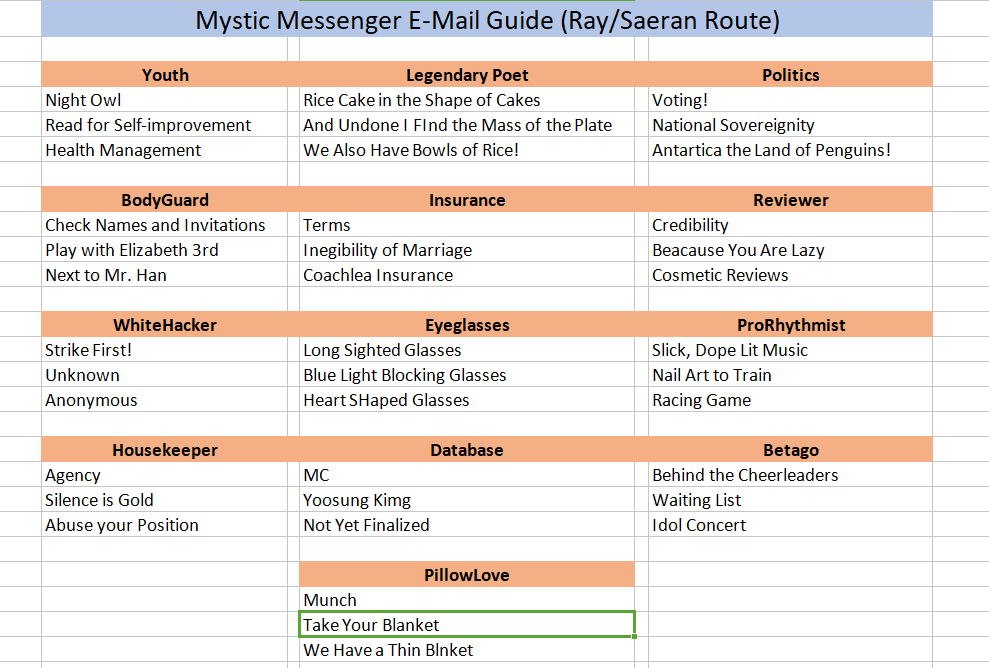Select the 'Insurance' header cell
Image resolution: width=989 pixels, height=668 pixels.
467,199
